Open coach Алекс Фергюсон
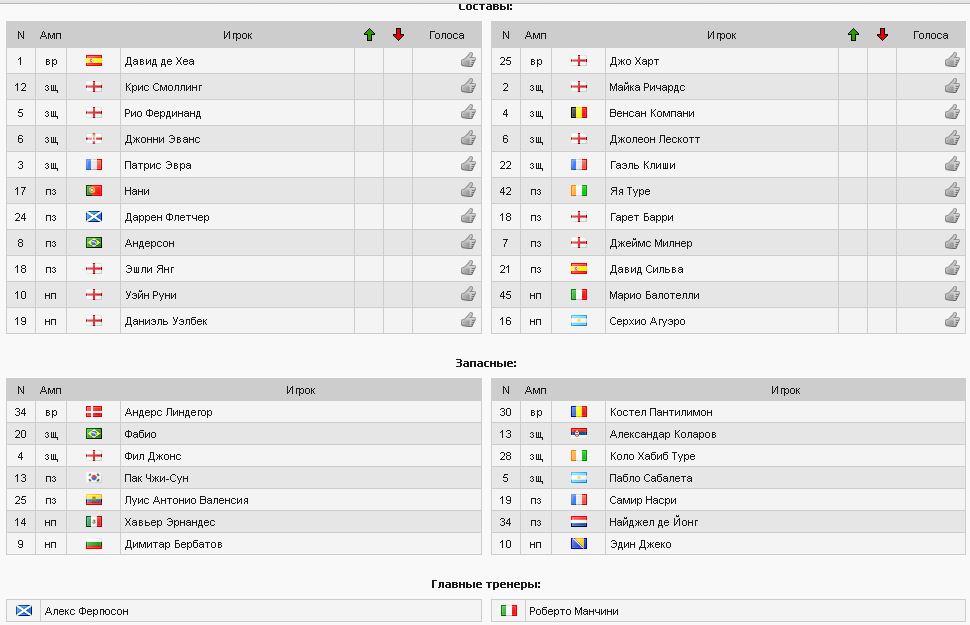Screen dimensions: 970x625 click(x=86, y=611)
